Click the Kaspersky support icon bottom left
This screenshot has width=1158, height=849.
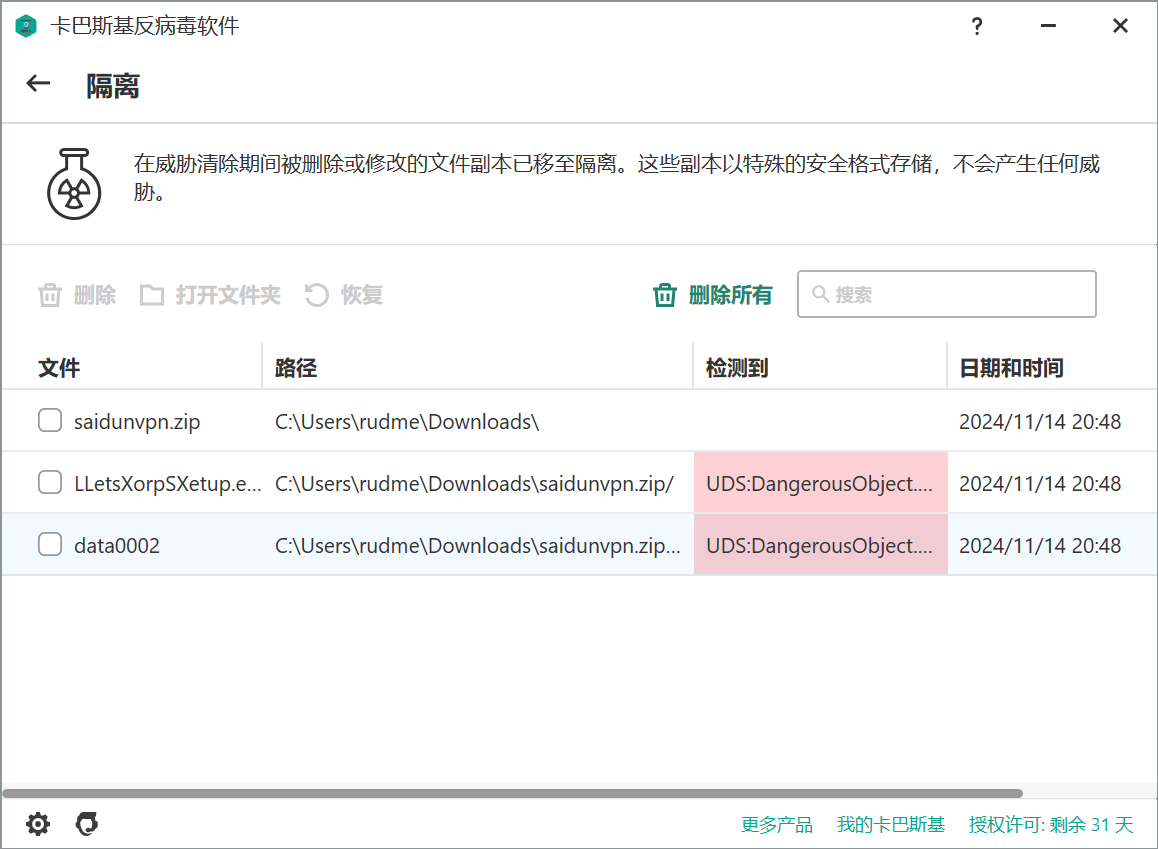86,824
